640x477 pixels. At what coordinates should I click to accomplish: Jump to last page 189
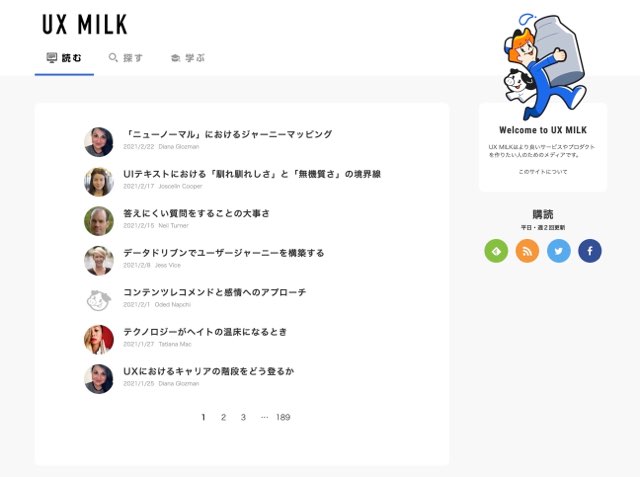(283, 417)
